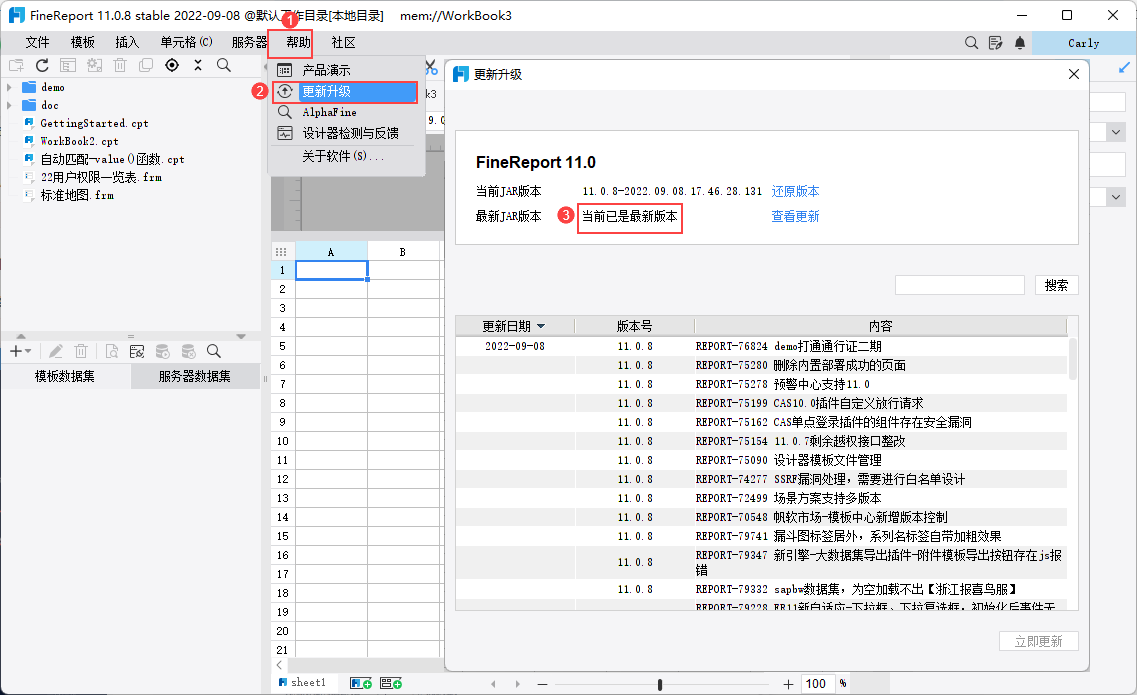Open the add dataset plus dropdown
Screen dimensions: 1137x695
pos(20,351)
